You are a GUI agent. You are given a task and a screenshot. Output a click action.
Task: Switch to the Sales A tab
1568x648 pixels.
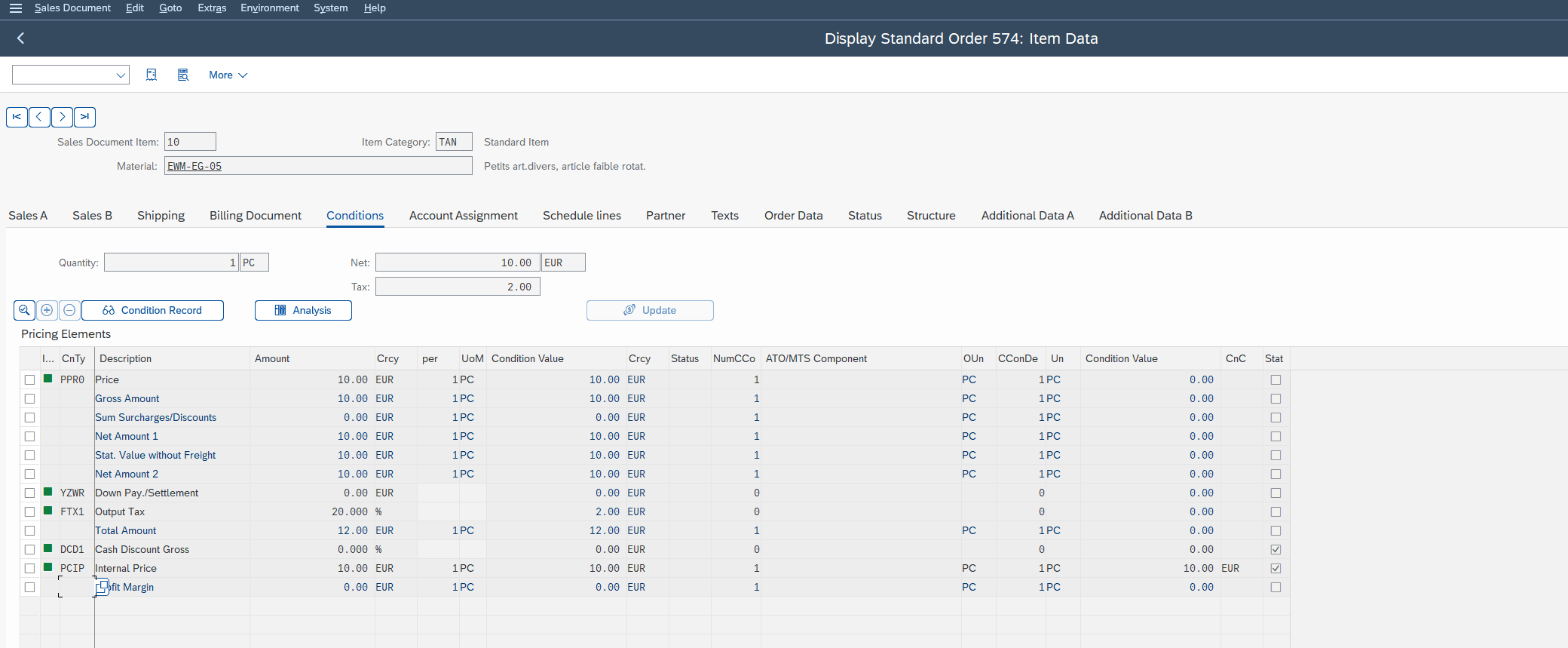[28, 216]
